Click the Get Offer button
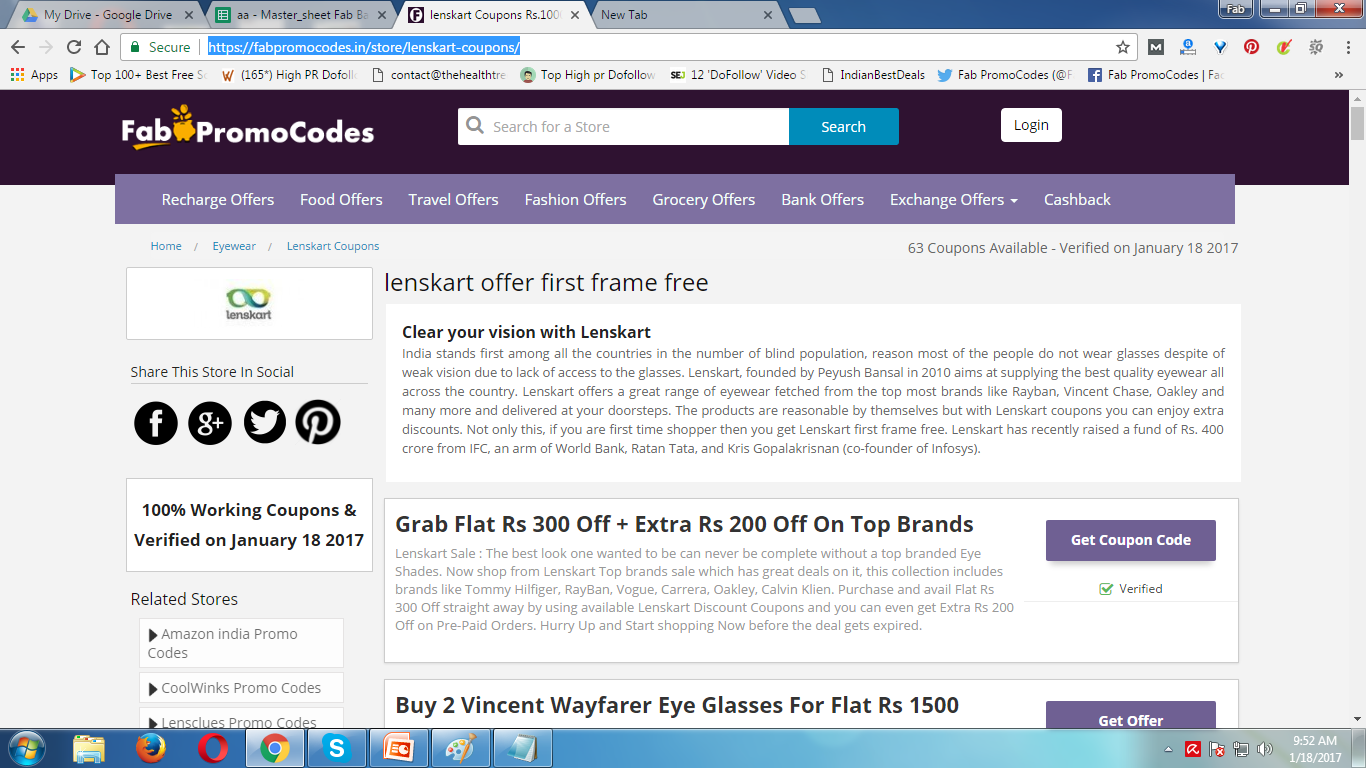 pos(1131,716)
